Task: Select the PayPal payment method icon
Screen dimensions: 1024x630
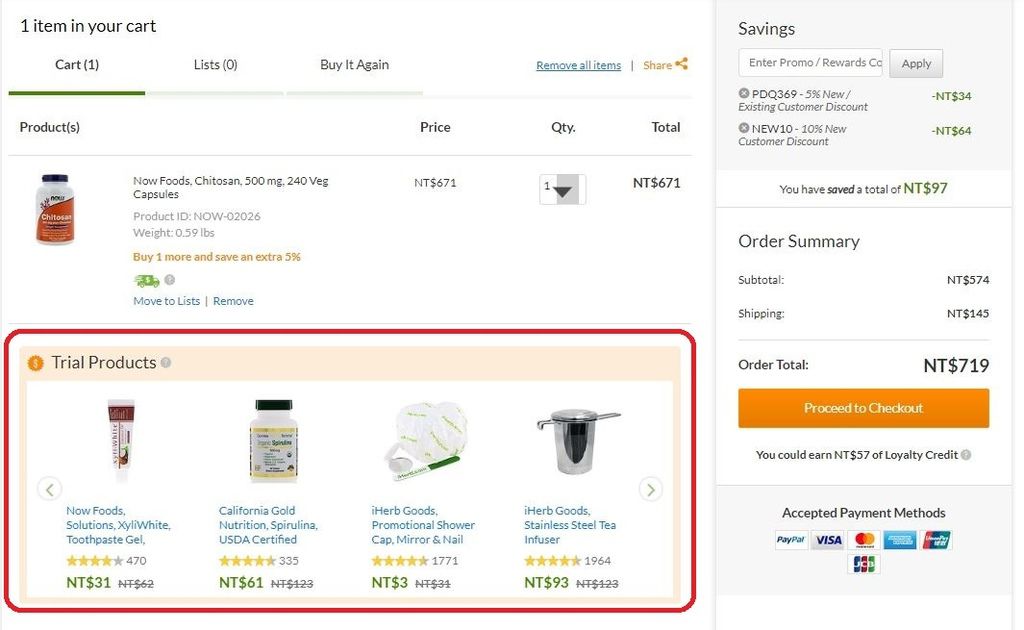Action: coord(790,539)
